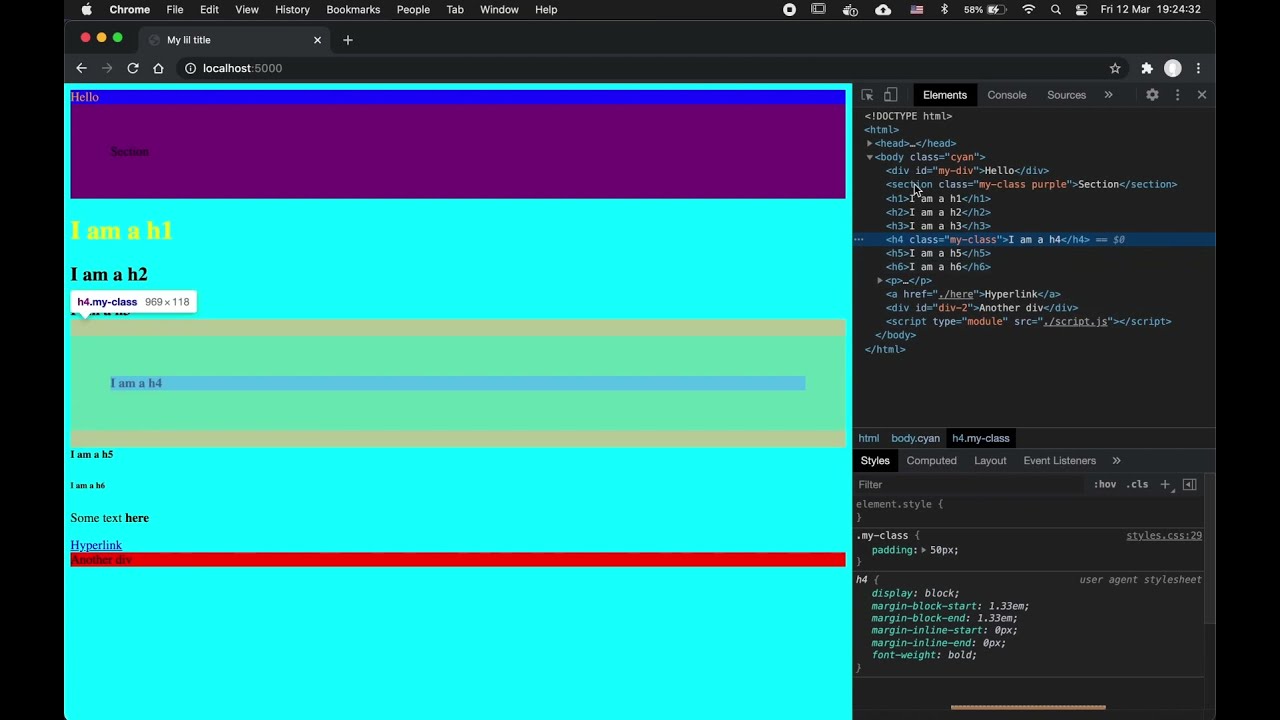This screenshot has width=1280, height=720.
Task: Open the ./script.js source link
Action: point(1075,322)
